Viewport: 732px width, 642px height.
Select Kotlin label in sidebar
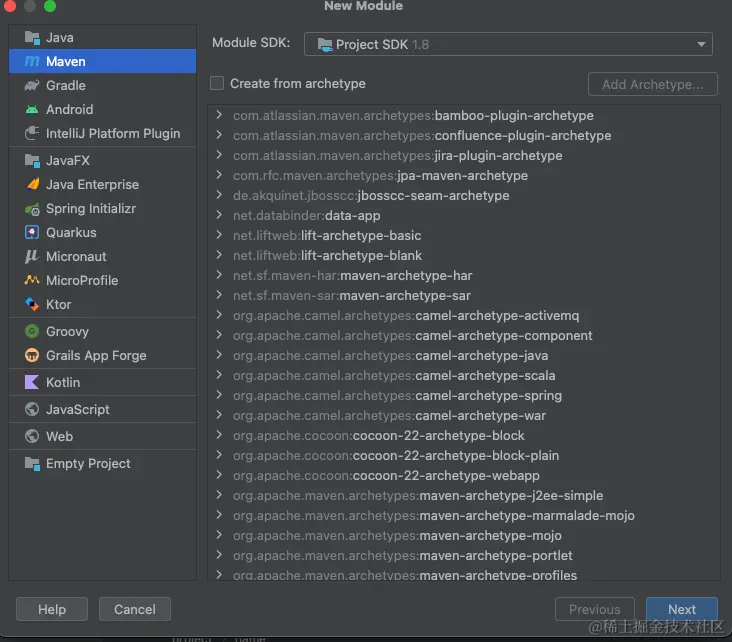pos(63,382)
